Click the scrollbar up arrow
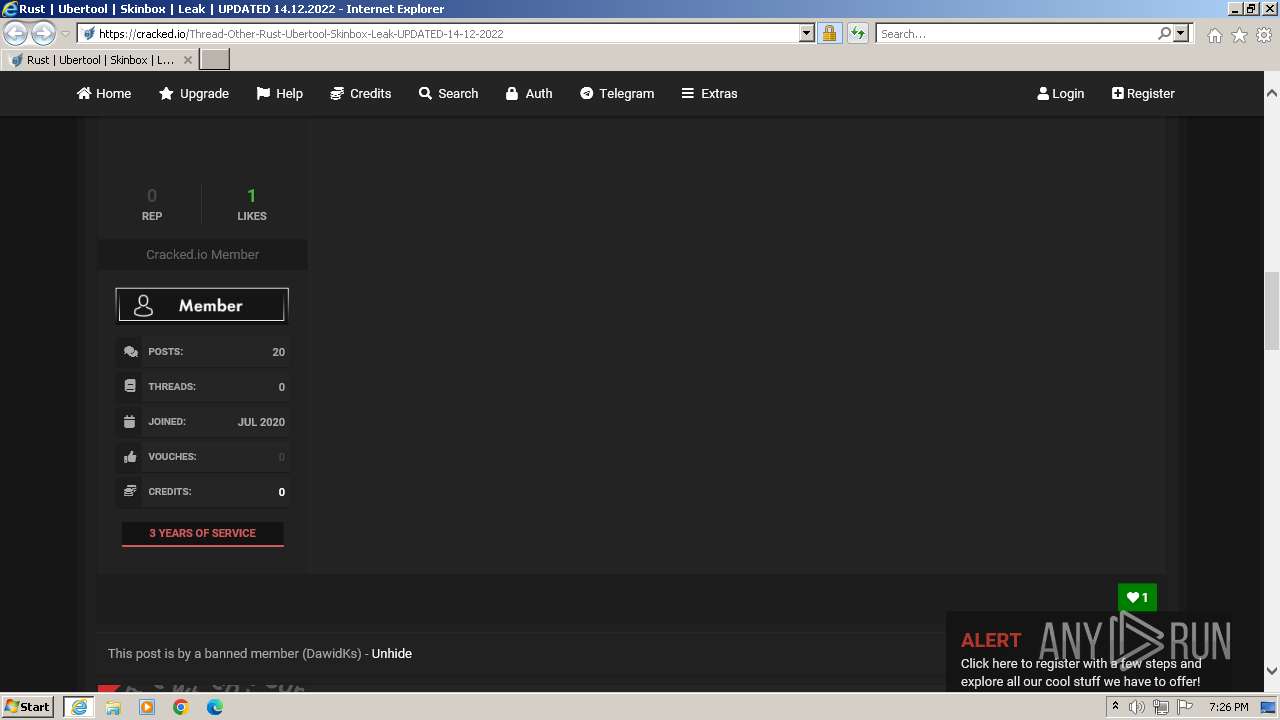 (1271, 93)
